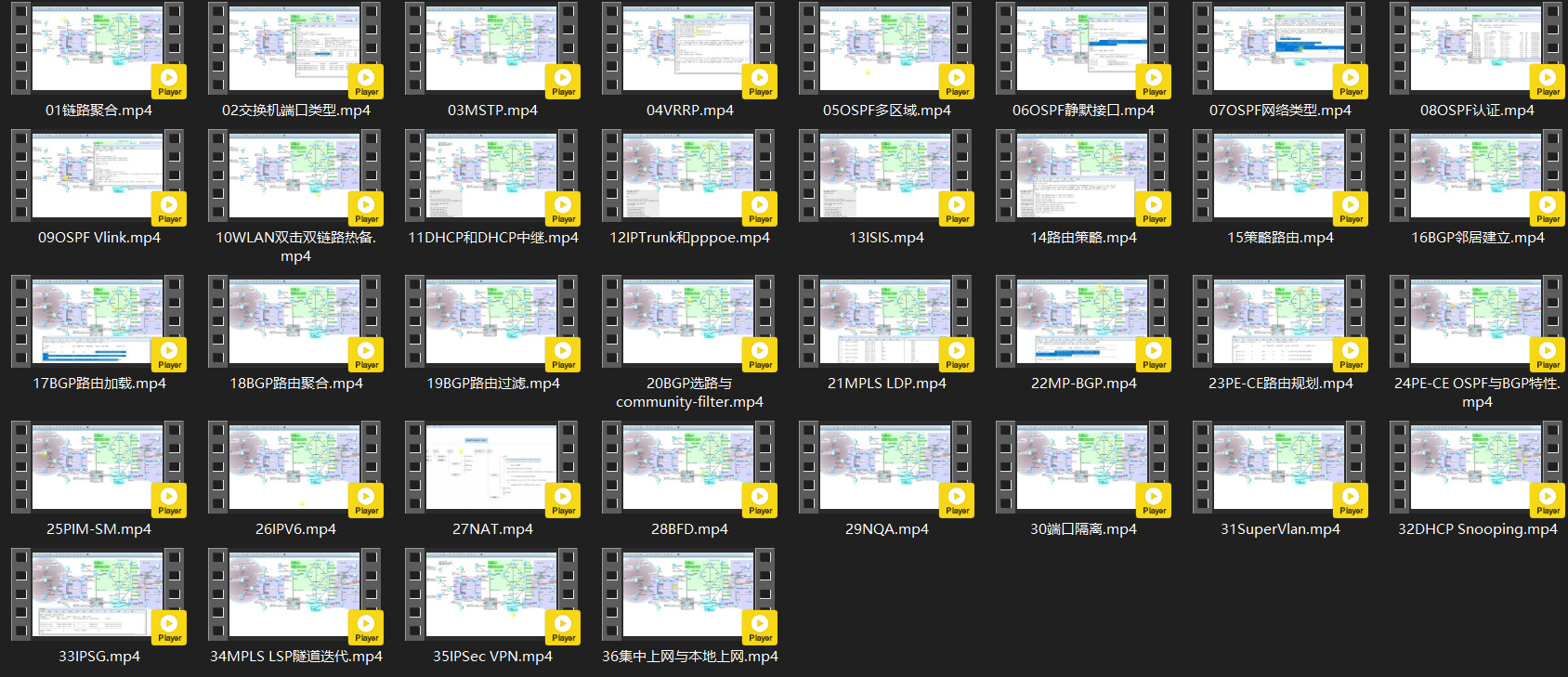The height and width of the screenshot is (677, 1568).
Task: Click the 32DHCP Snooping.mp4 file name
Action: 1477,529
